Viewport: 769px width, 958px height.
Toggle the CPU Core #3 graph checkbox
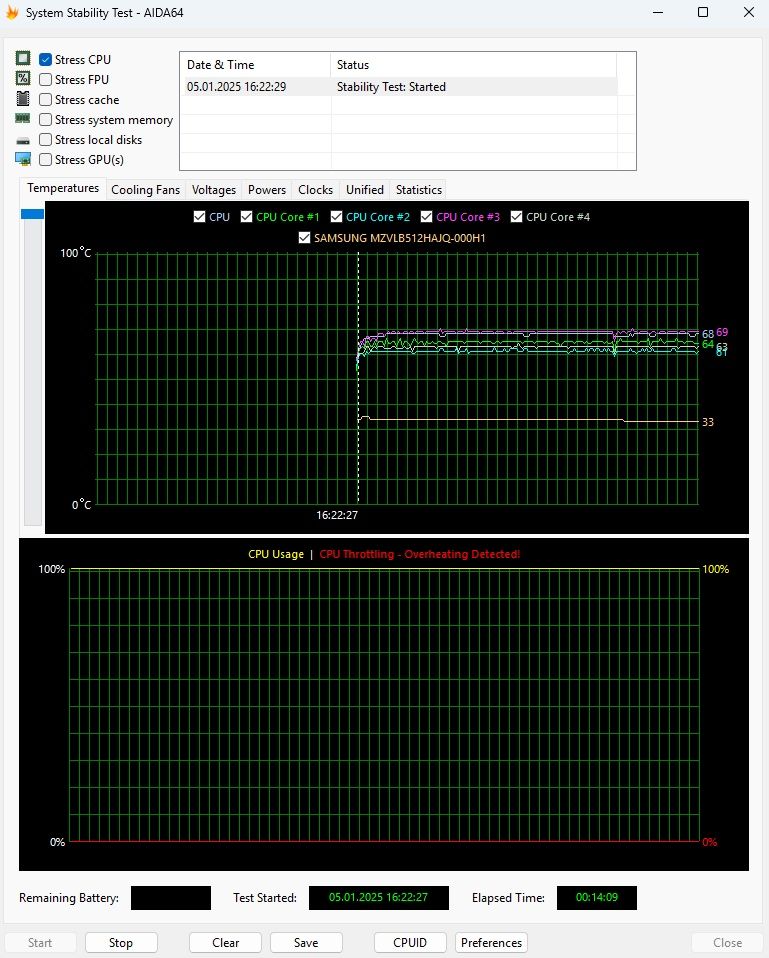(426, 217)
